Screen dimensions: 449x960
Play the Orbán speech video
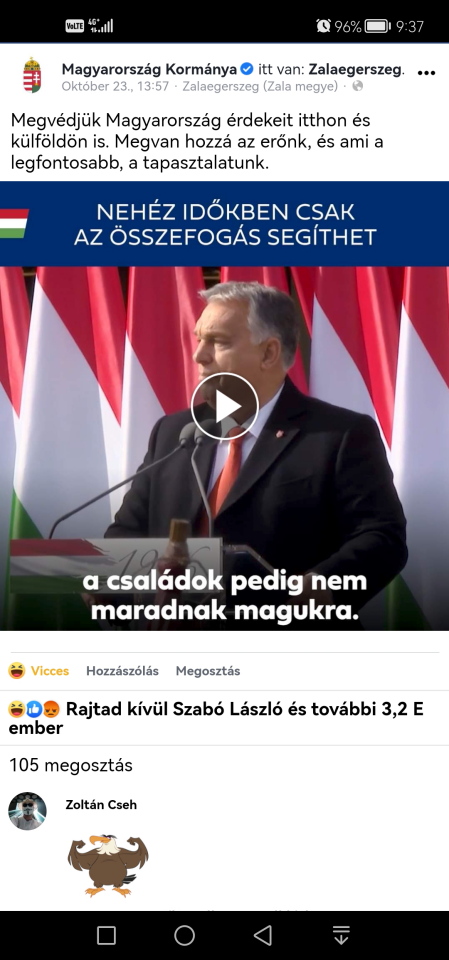pos(224,406)
